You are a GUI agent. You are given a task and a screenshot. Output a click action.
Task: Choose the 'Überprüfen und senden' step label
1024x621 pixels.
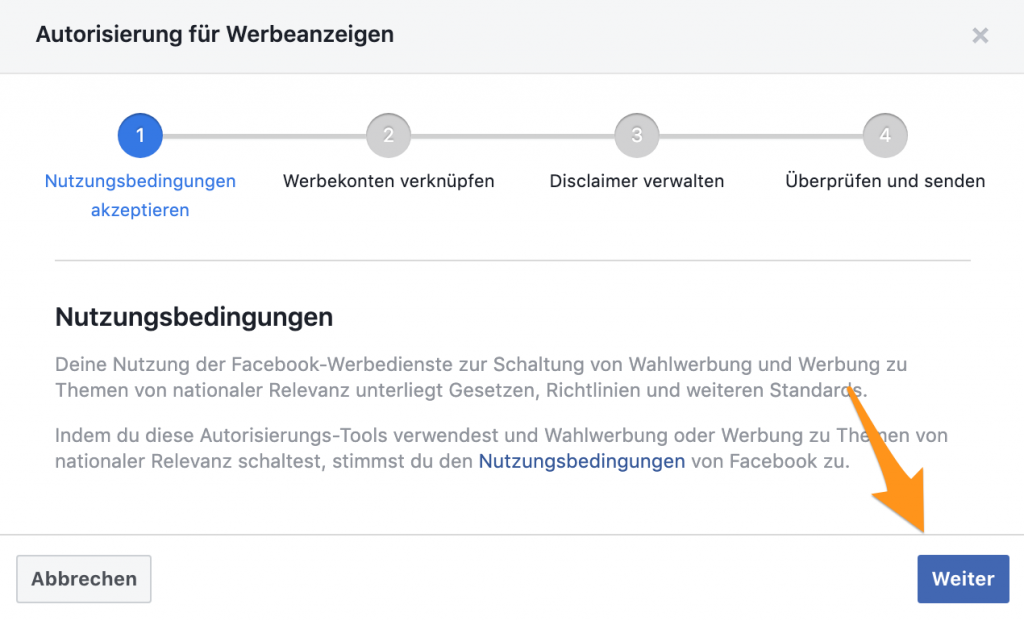885,181
